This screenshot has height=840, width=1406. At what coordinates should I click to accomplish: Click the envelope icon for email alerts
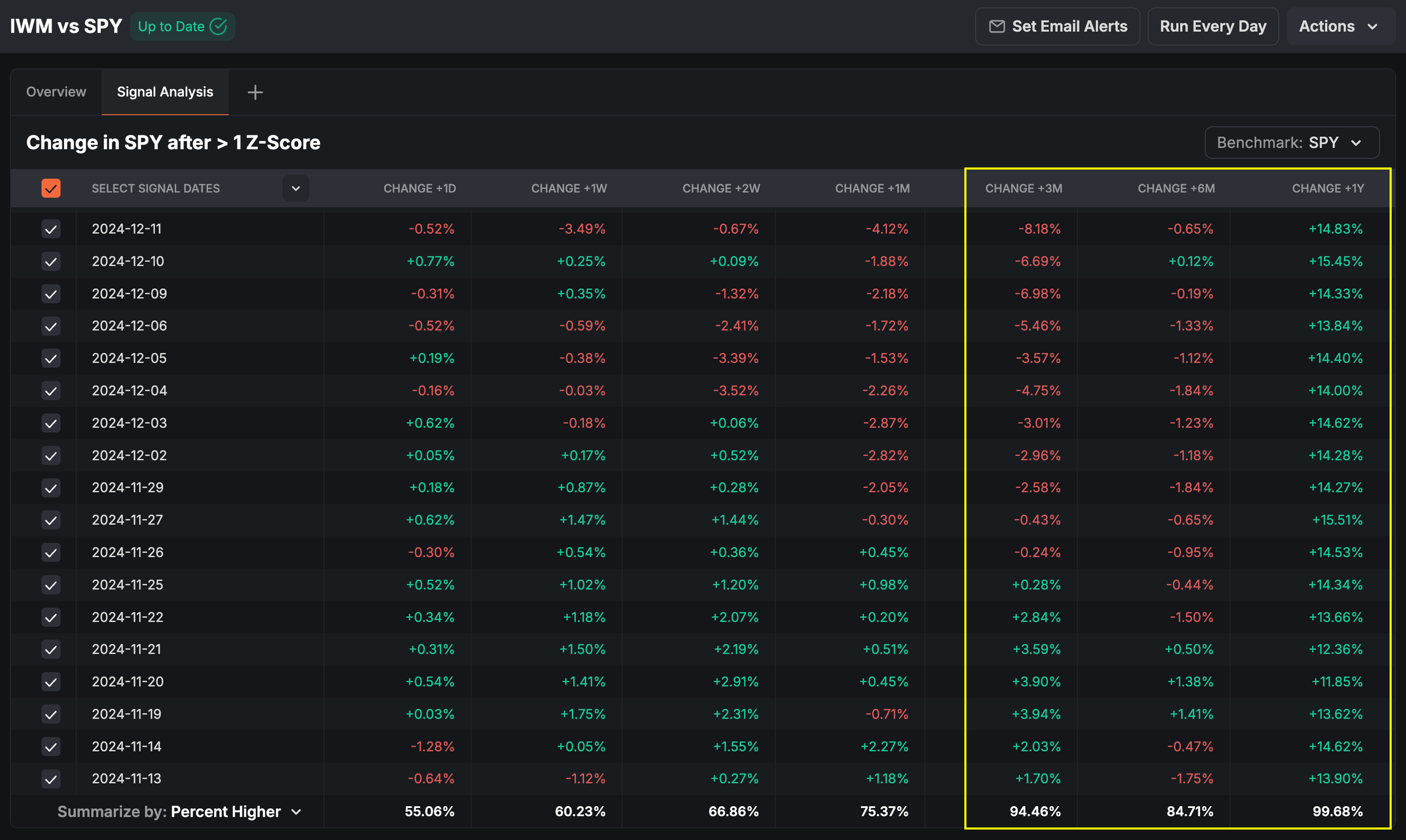[996, 26]
